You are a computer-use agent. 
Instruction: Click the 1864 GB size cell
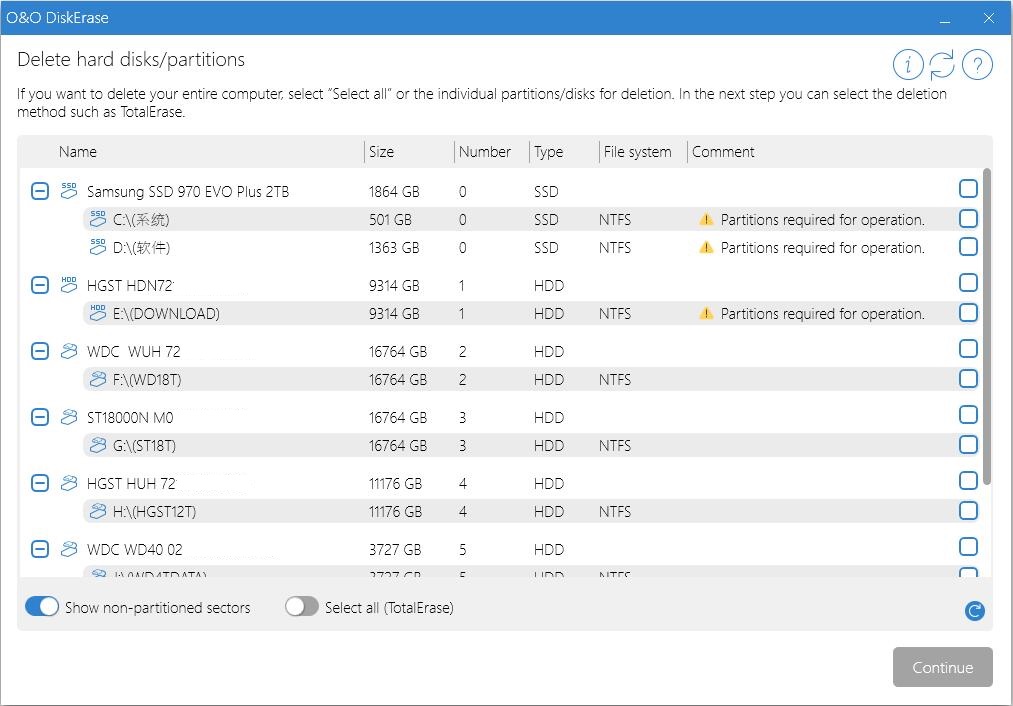pos(393,191)
